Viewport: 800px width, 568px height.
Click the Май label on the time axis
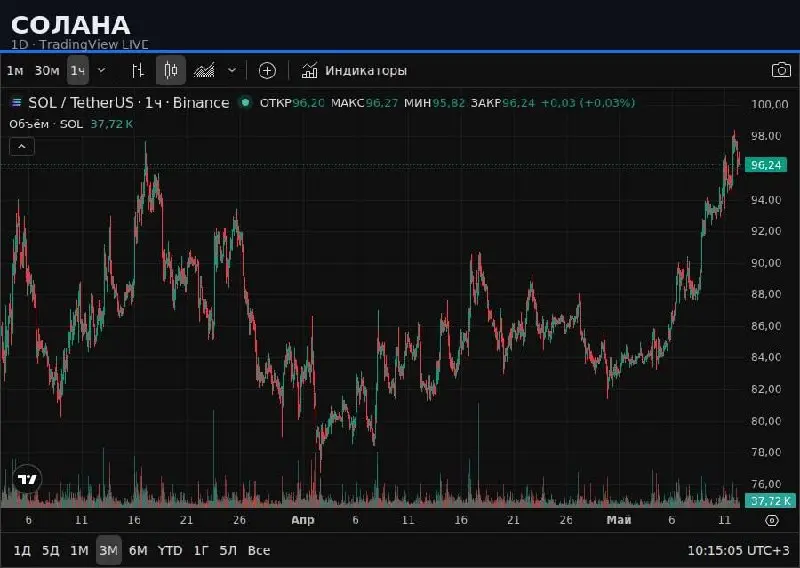pyautogui.click(x=619, y=520)
